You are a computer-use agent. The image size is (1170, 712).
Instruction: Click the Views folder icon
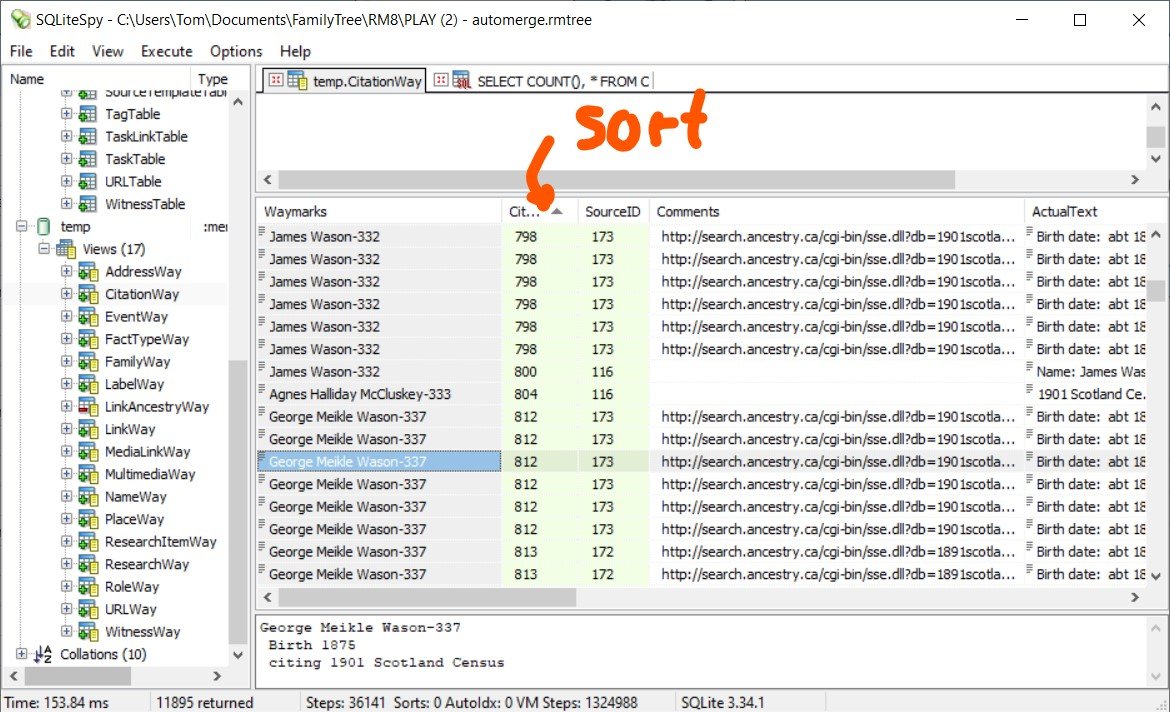[x=66, y=249]
